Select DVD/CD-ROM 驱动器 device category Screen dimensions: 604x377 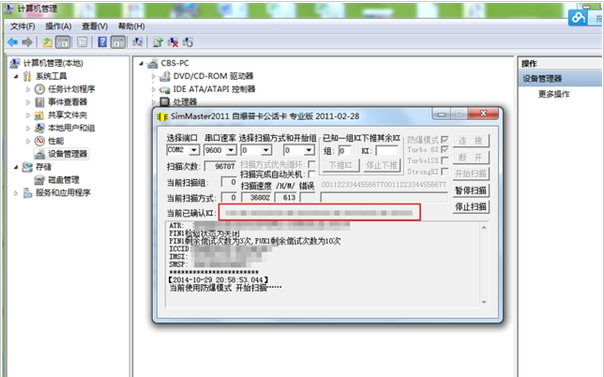click(213, 76)
